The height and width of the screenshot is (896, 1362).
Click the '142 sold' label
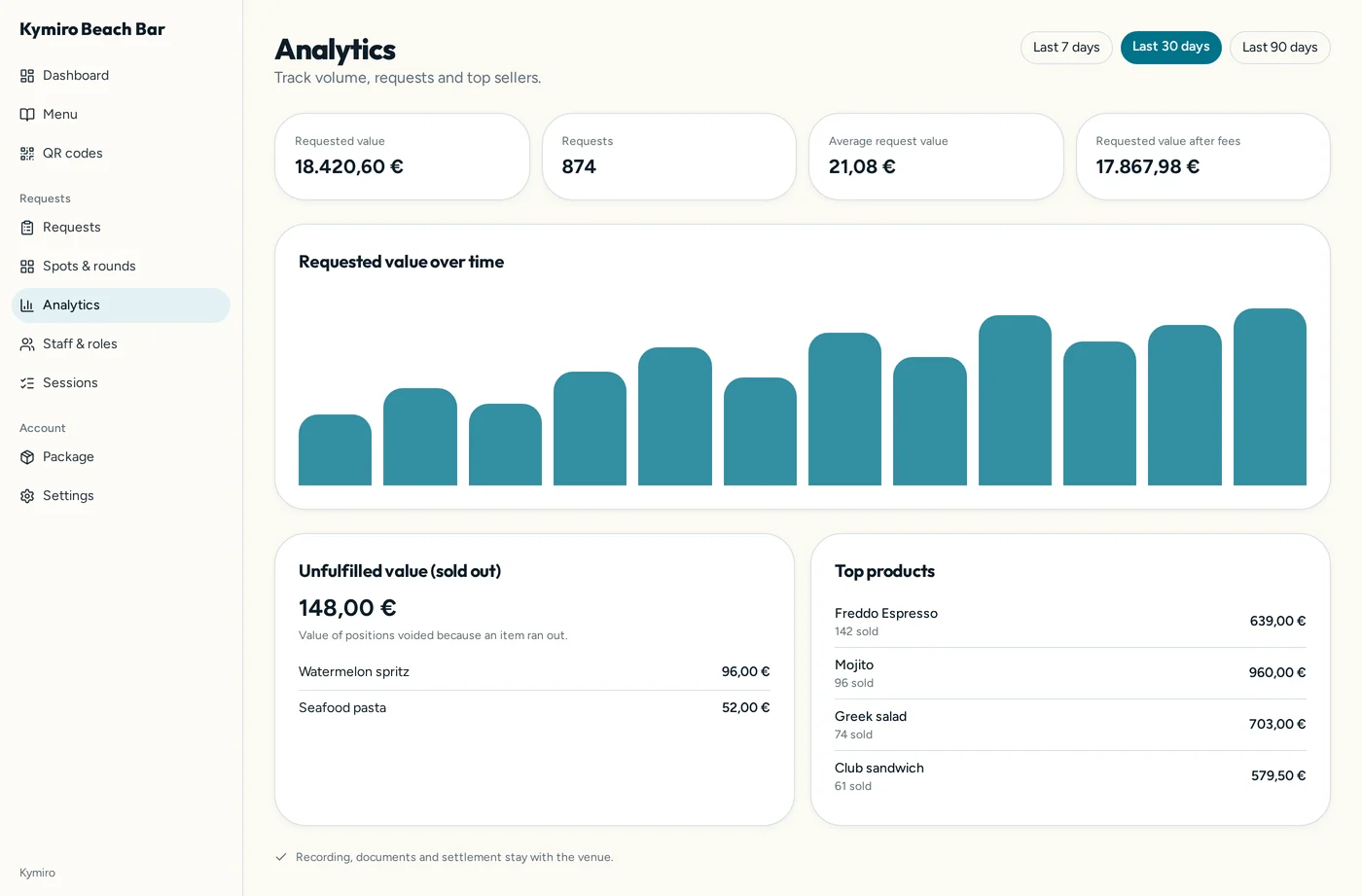(856, 631)
